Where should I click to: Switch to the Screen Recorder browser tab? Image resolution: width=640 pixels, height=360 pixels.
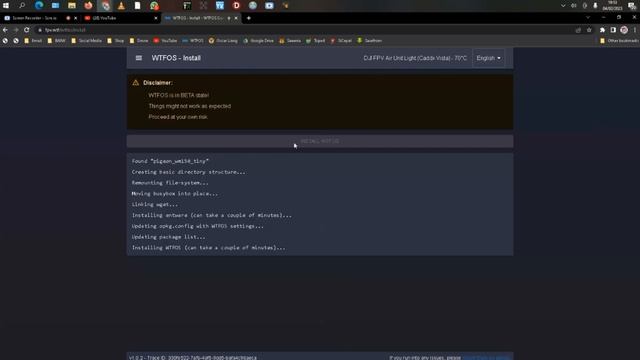click(x=34, y=18)
